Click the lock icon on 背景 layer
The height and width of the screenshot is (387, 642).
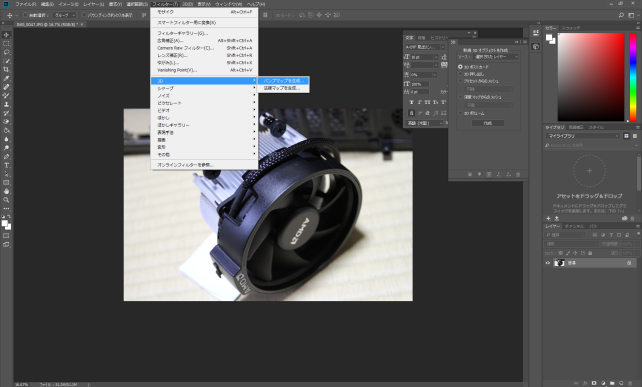[629, 263]
